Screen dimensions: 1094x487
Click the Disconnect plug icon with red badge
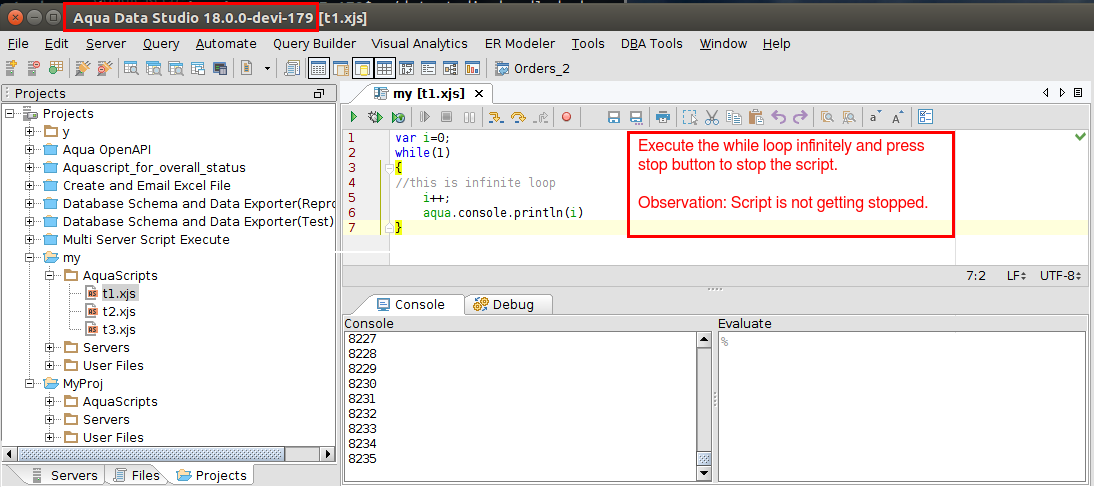click(x=105, y=68)
